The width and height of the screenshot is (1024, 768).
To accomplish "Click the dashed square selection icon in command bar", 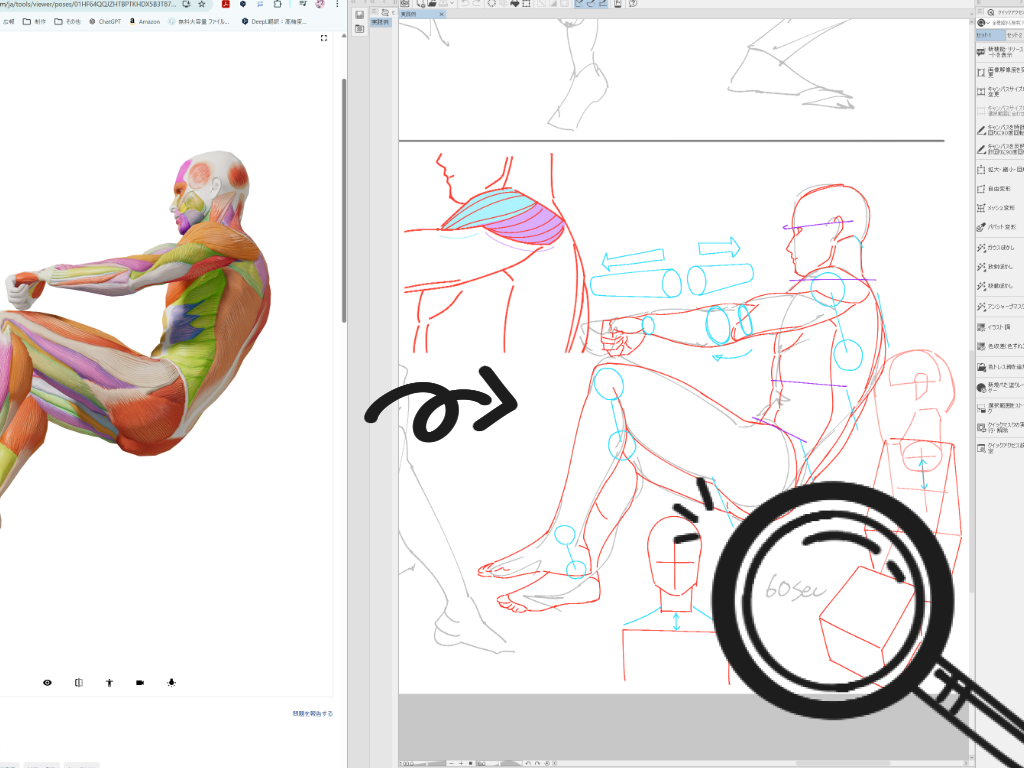I will 526,3.
